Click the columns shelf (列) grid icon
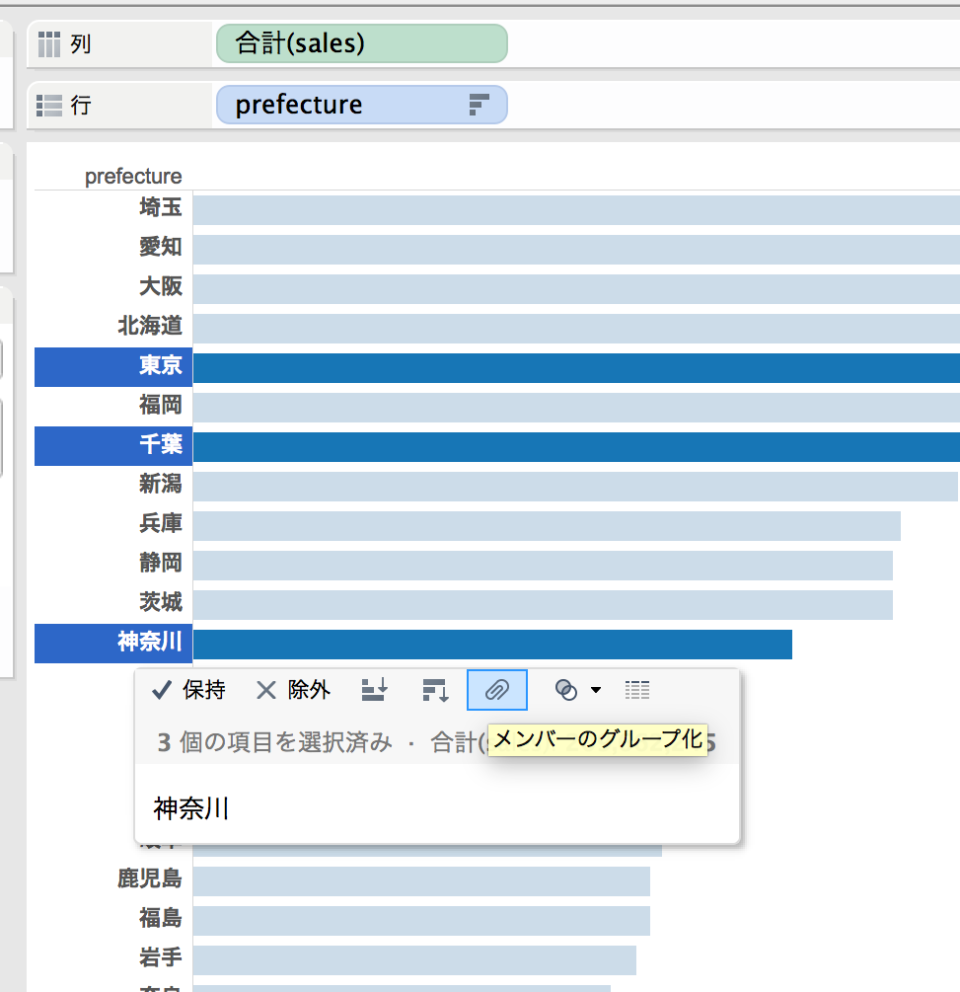The image size is (960, 992). pyautogui.click(x=48, y=43)
